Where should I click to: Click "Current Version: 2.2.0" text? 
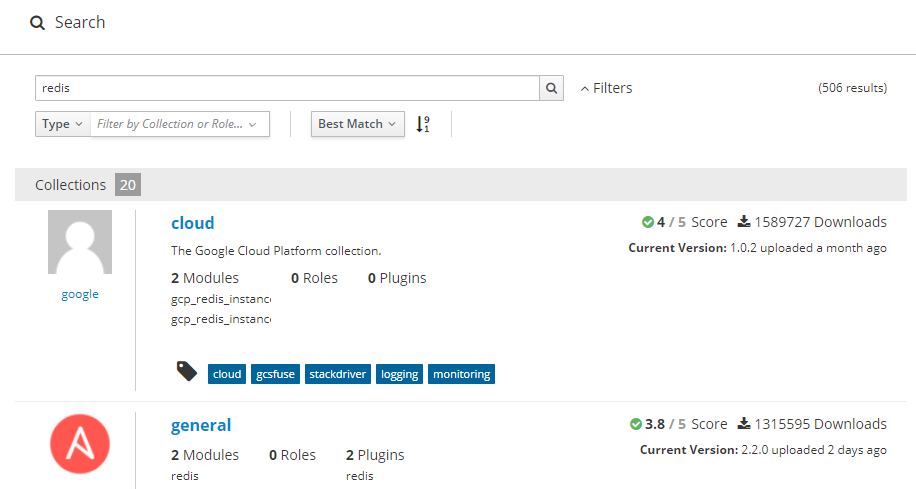click(703, 450)
